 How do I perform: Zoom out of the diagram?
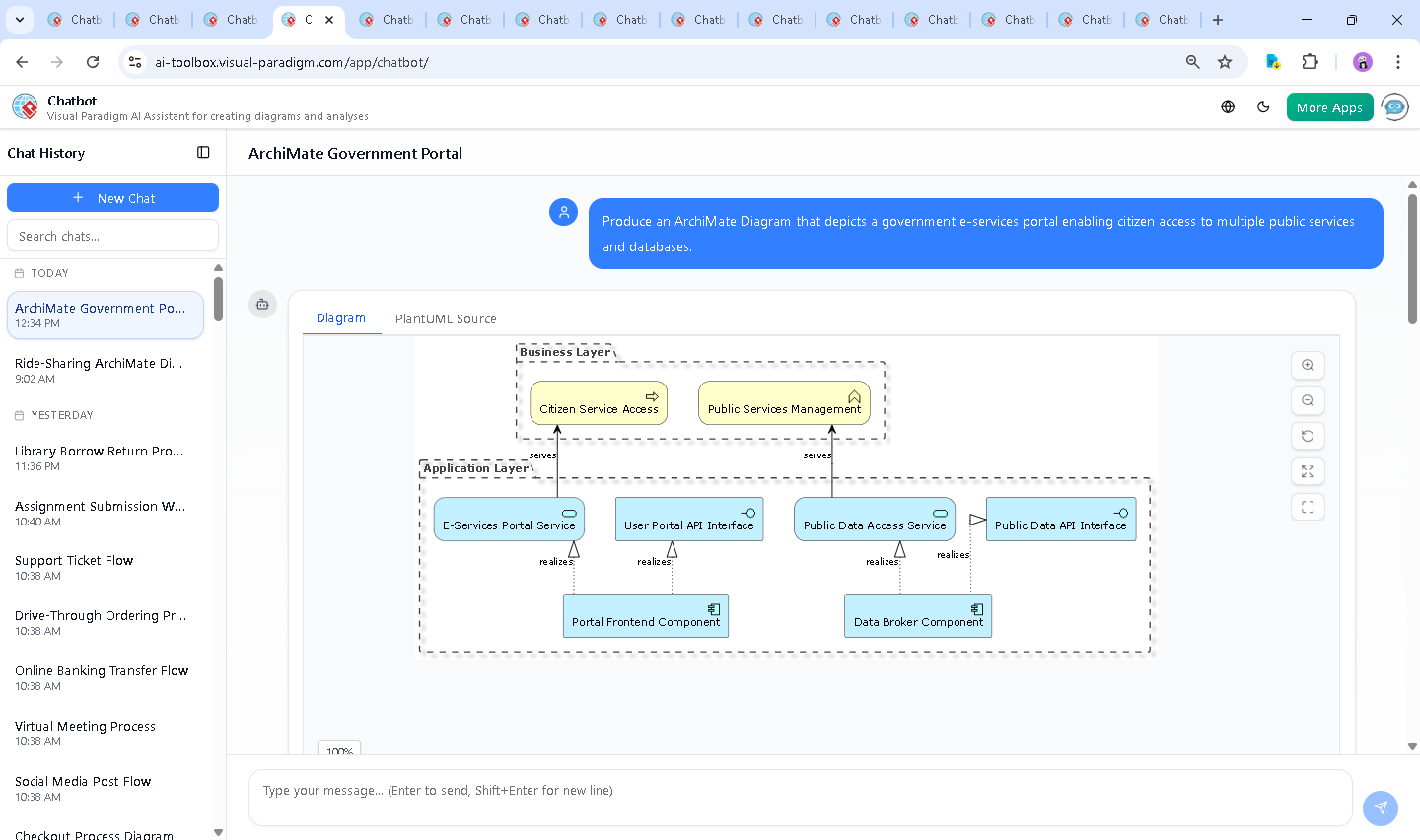tap(1308, 400)
